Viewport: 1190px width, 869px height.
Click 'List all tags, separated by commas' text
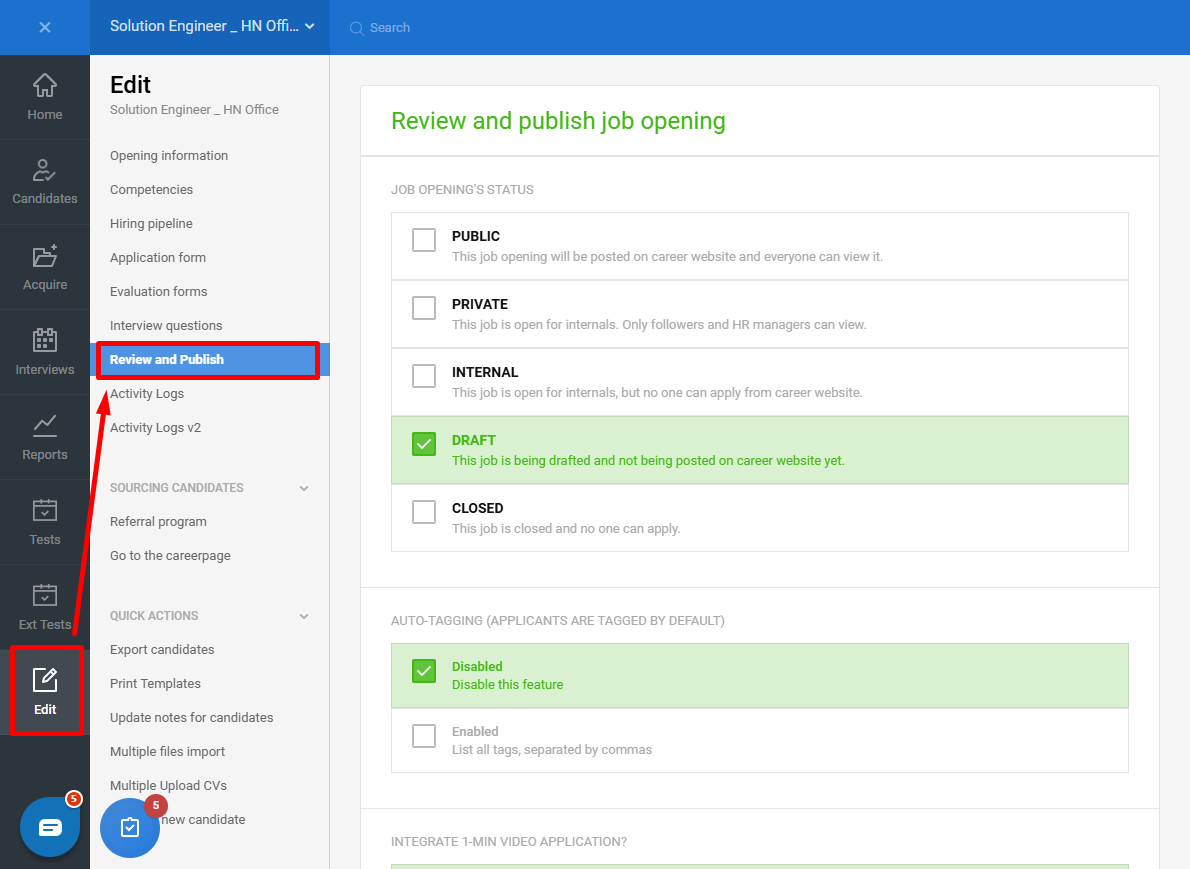pos(552,750)
